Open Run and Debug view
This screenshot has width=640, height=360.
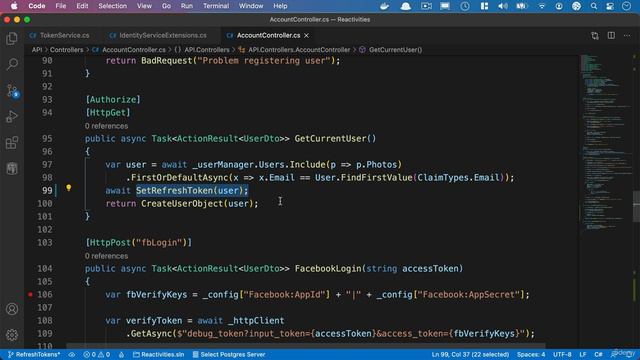pos(12,117)
